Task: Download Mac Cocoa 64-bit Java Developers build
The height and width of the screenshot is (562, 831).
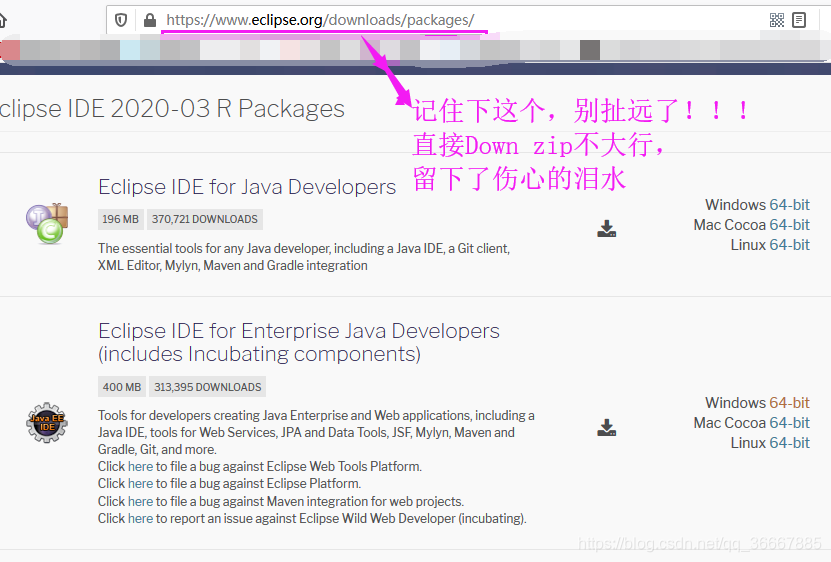Action: (x=789, y=225)
